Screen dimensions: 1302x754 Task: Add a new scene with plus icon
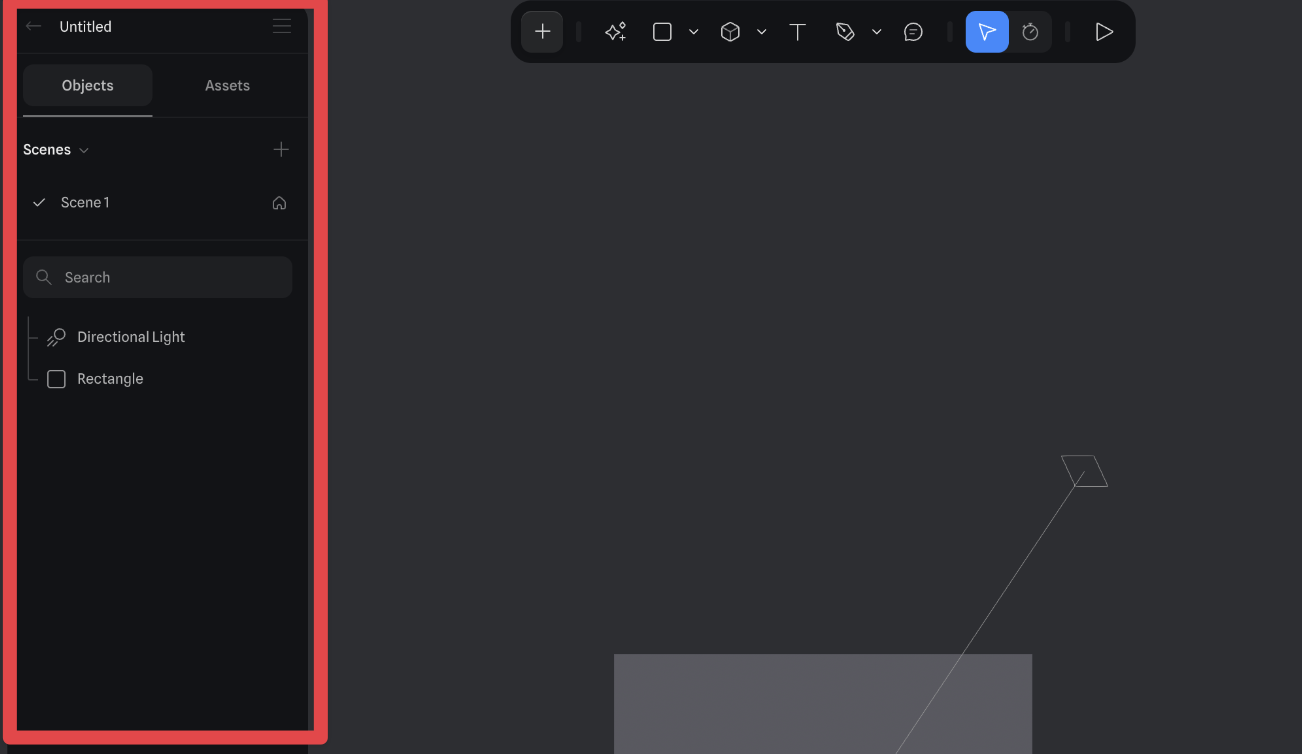pyautogui.click(x=281, y=150)
